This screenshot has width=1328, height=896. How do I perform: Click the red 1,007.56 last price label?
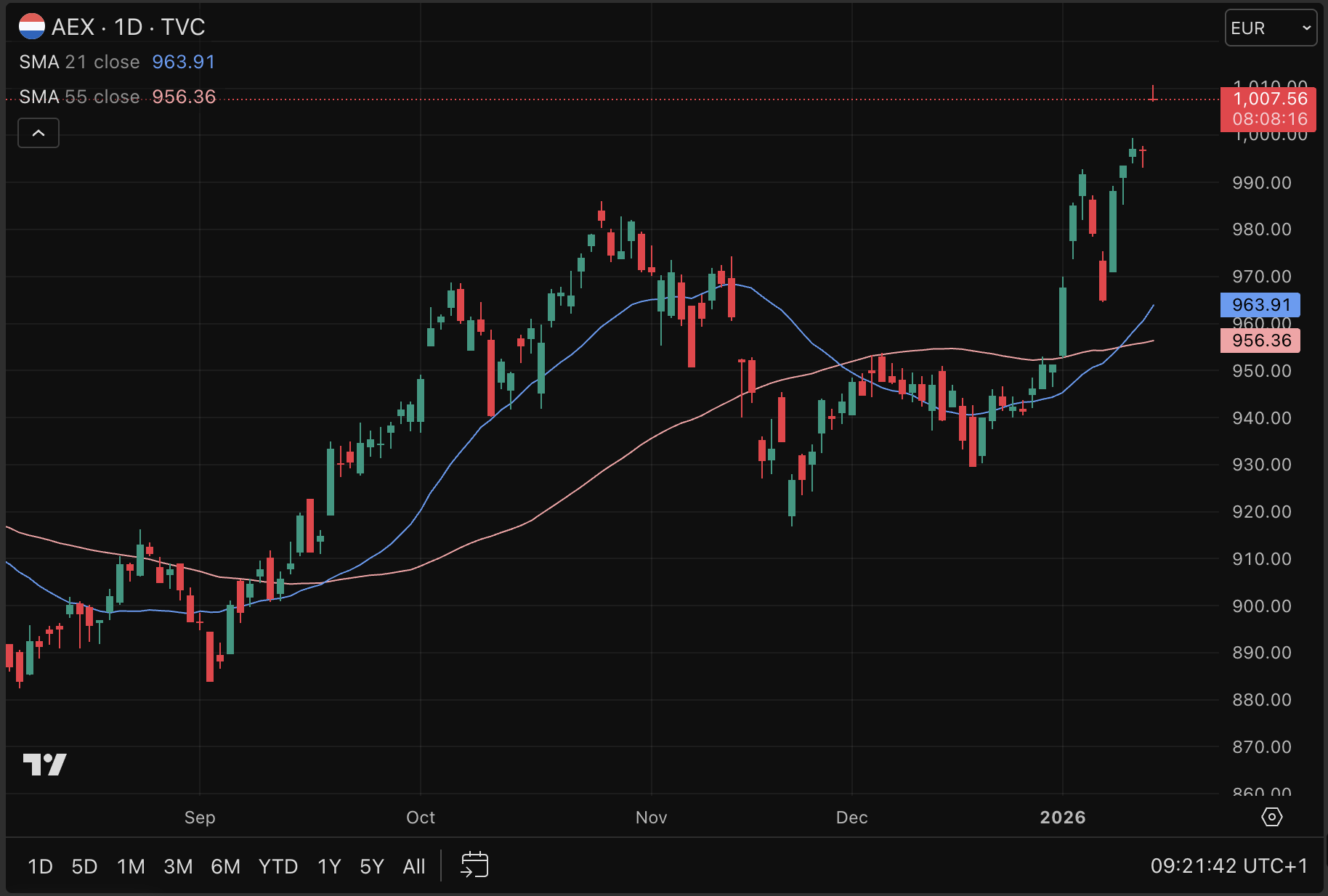pyautogui.click(x=1268, y=108)
